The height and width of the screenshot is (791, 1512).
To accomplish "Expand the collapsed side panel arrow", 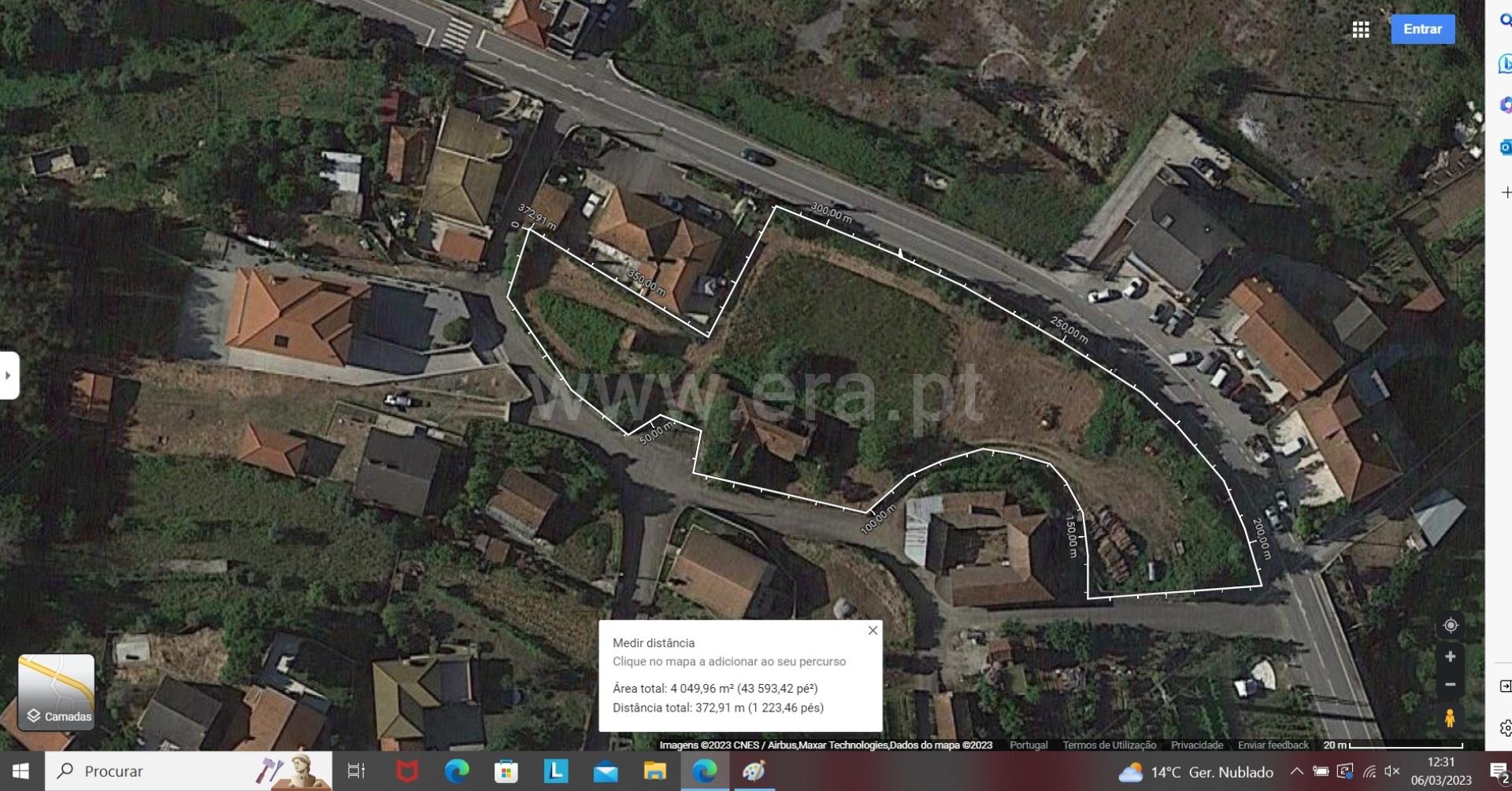I will point(9,375).
